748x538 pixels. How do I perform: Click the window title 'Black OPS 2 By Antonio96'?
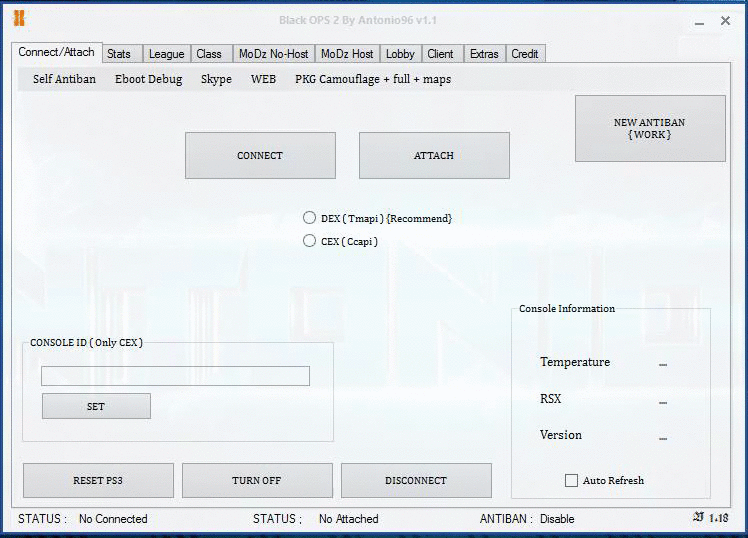point(358,20)
